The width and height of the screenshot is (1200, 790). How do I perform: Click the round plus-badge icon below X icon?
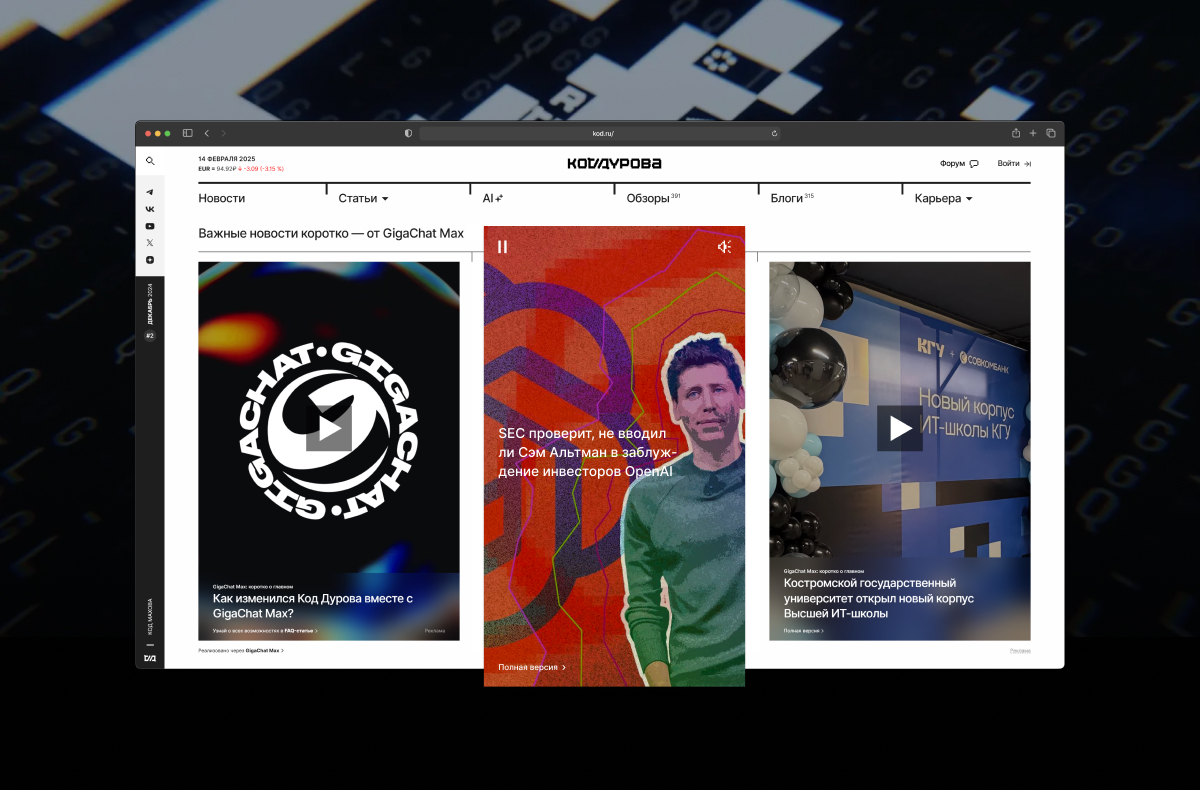(150, 260)
